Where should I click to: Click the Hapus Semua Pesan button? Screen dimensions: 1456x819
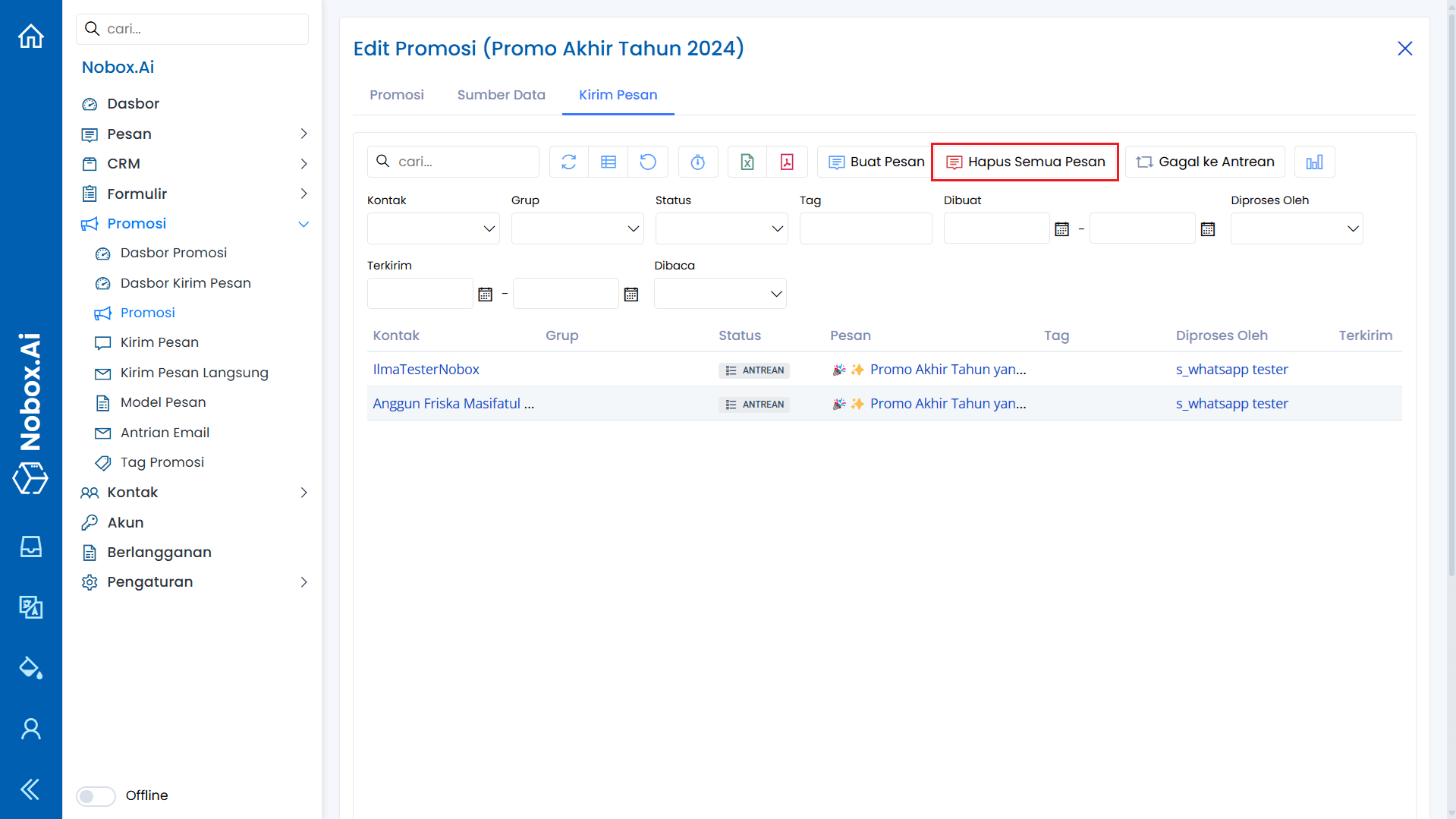pos(1025,162)
